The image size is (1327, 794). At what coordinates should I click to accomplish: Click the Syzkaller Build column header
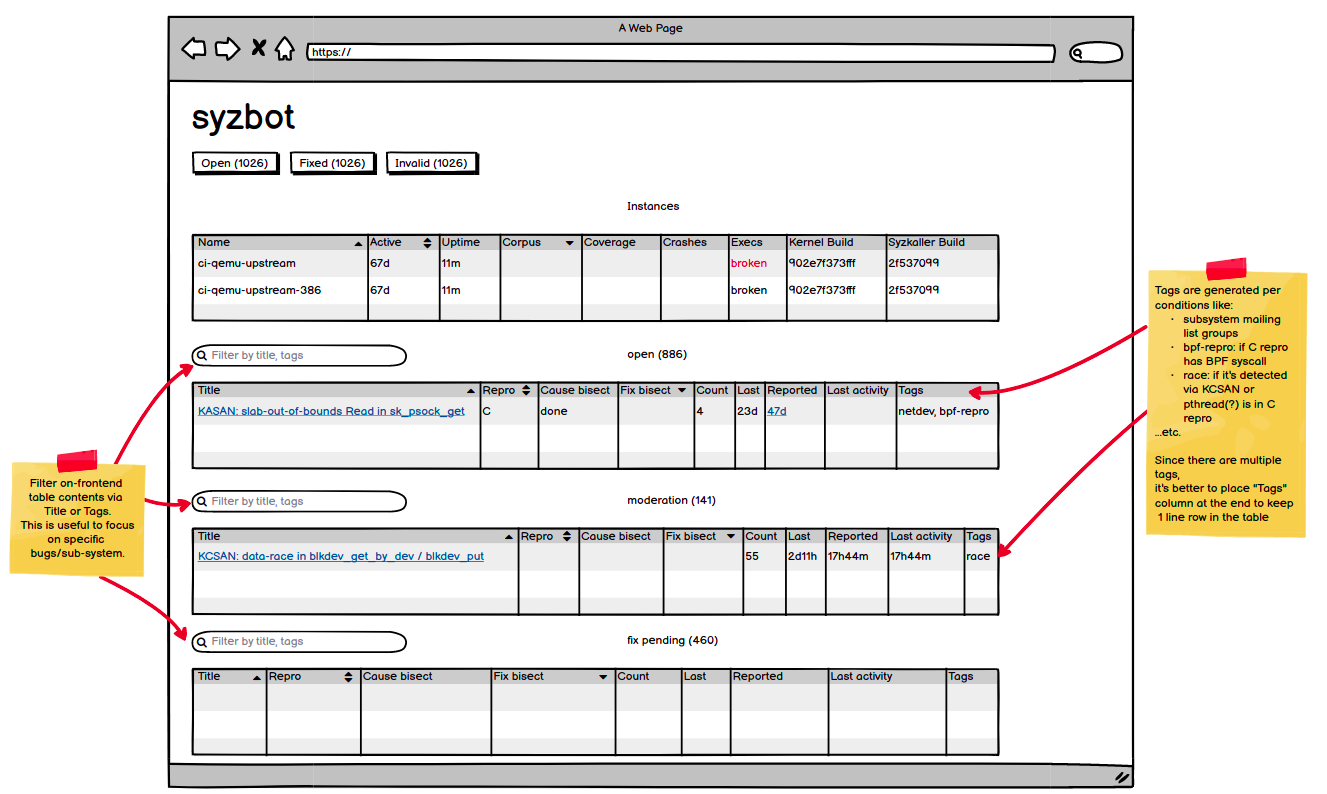coord(927,242)
